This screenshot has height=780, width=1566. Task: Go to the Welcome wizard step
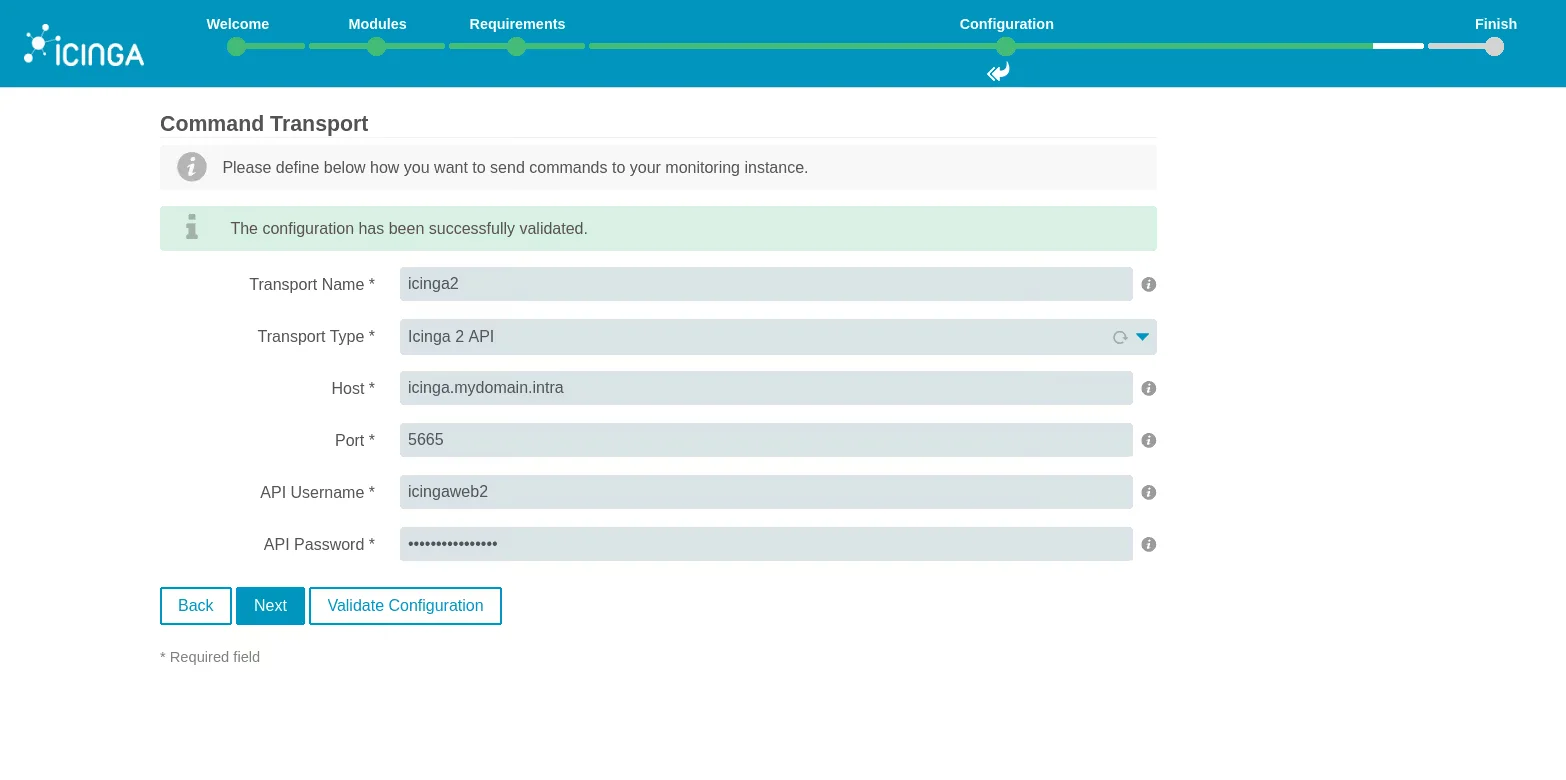click(237, 46)
